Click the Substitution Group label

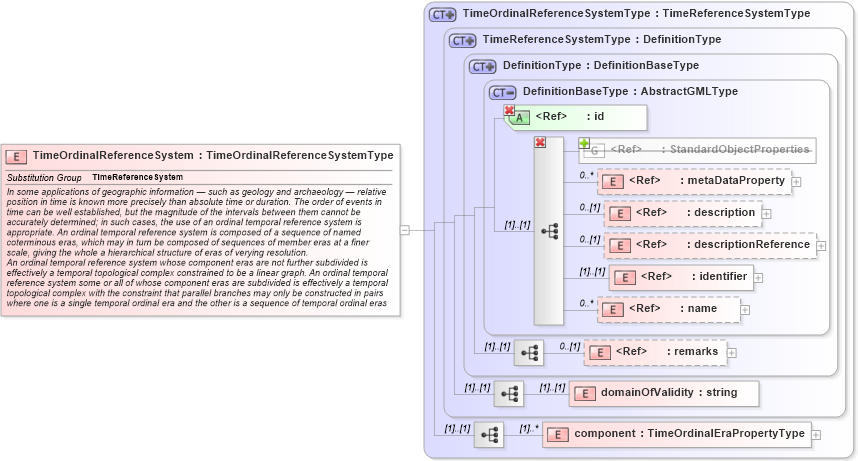click(44, 178)
